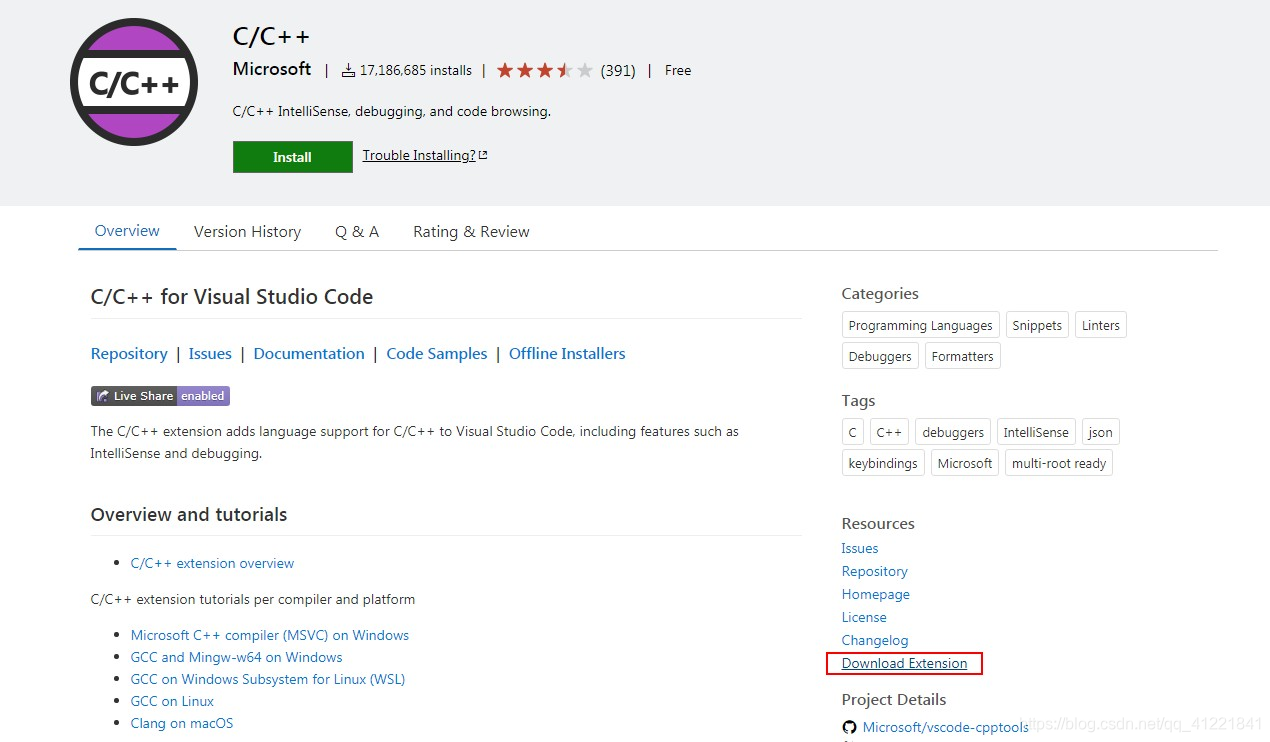The height and width of the screenshot is (742, 1270).
Task: Open the Clang on macOS link
Action: (182, 723)
